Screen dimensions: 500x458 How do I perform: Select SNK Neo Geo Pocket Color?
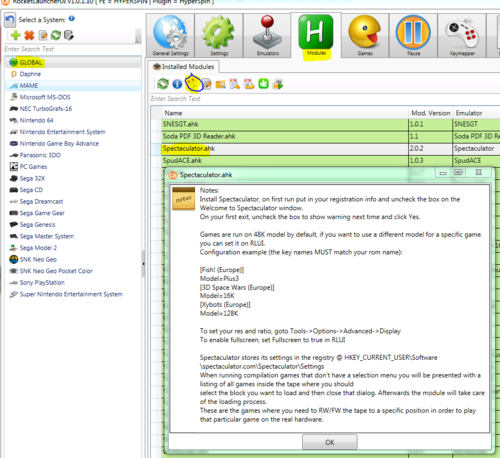click(x=73, y=271)
